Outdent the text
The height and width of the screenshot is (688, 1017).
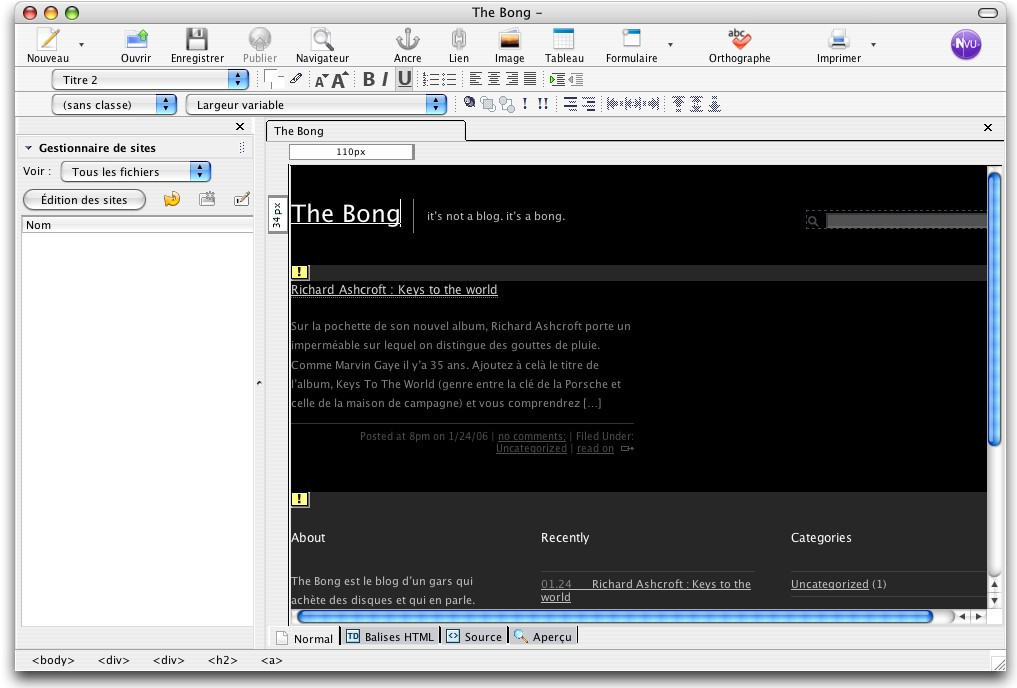click(x=575, y=79)
